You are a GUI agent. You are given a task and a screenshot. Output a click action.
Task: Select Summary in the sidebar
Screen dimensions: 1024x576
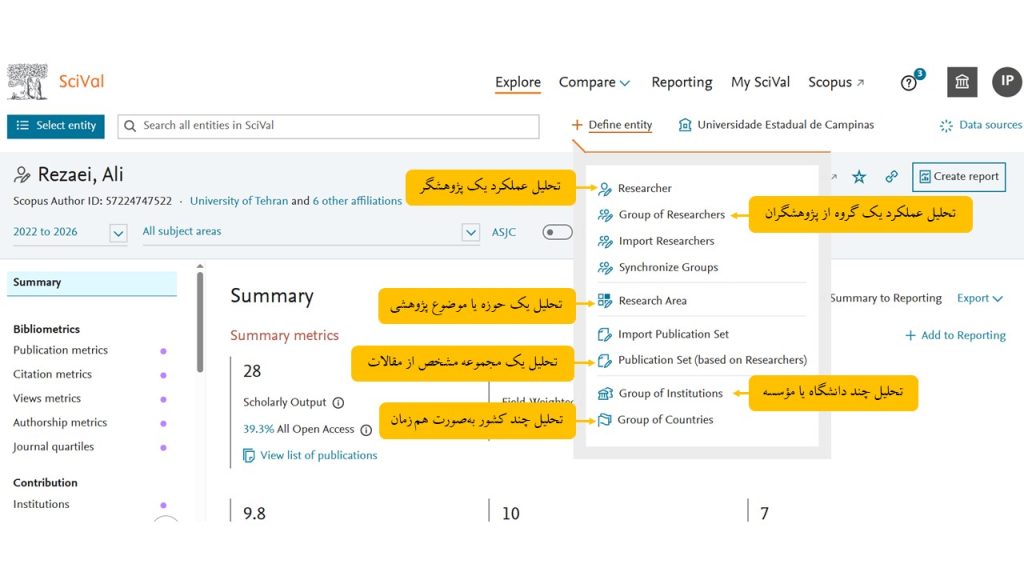coord(91,283)
